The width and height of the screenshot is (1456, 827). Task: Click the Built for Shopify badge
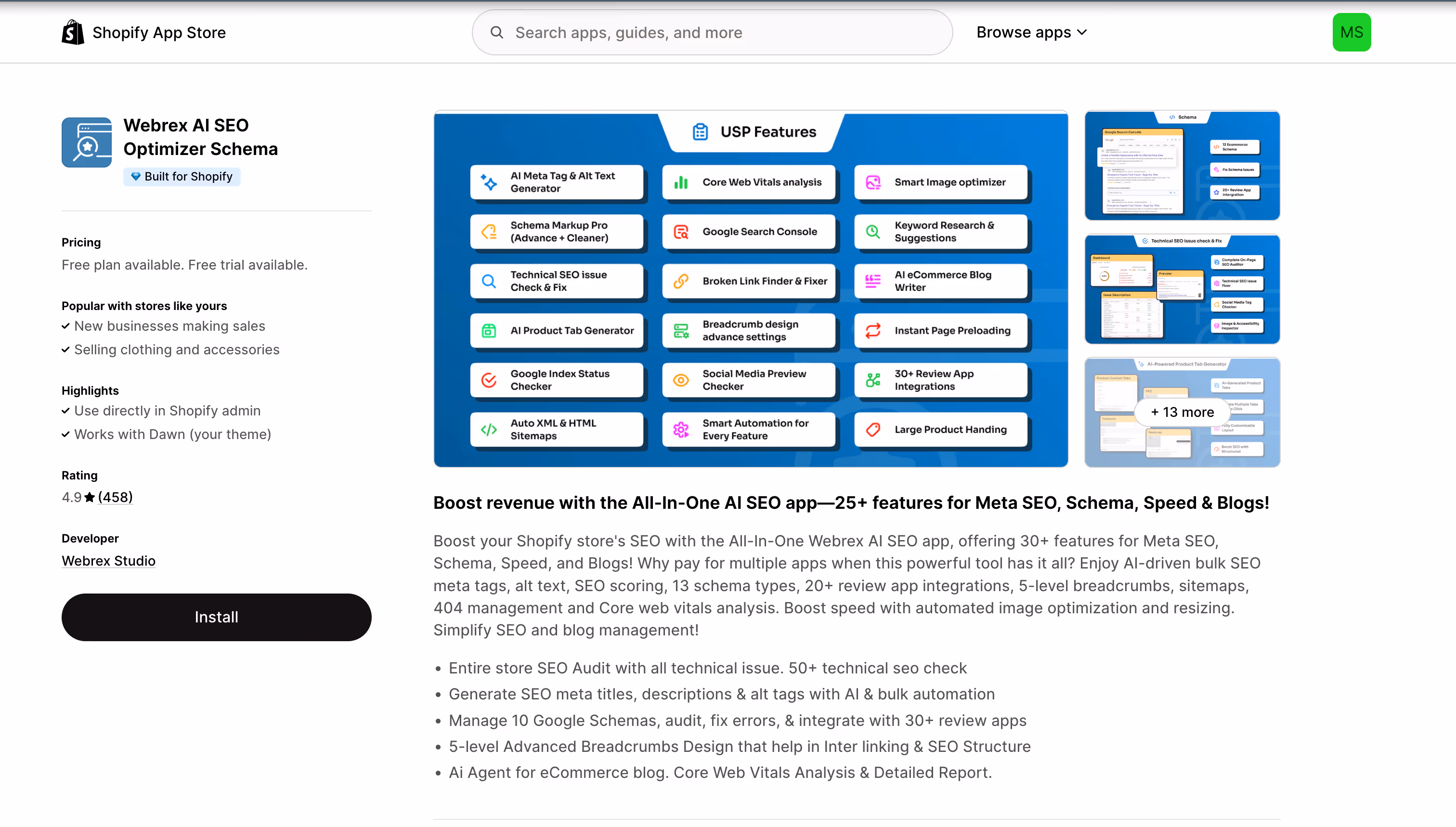(182, 177)
